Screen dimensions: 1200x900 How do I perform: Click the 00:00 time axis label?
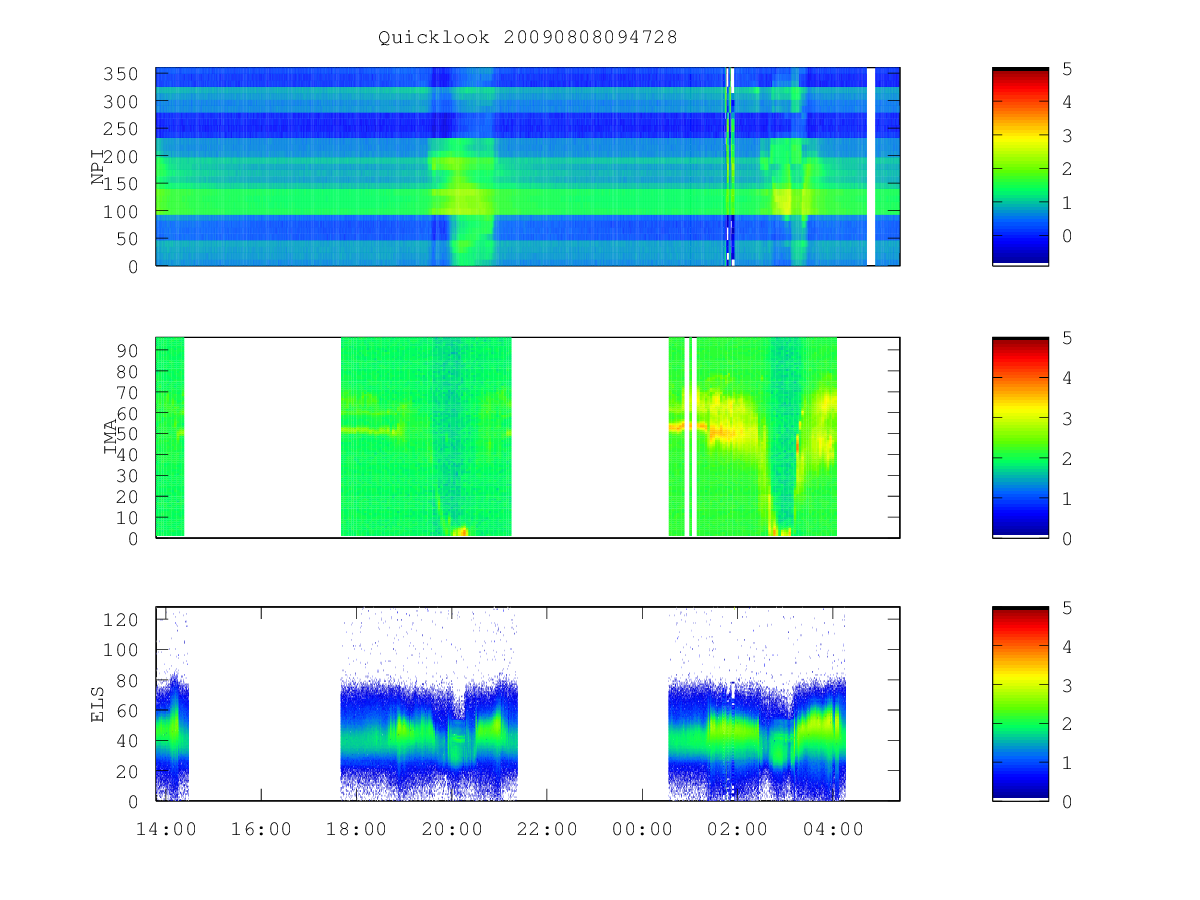(643, 829)
